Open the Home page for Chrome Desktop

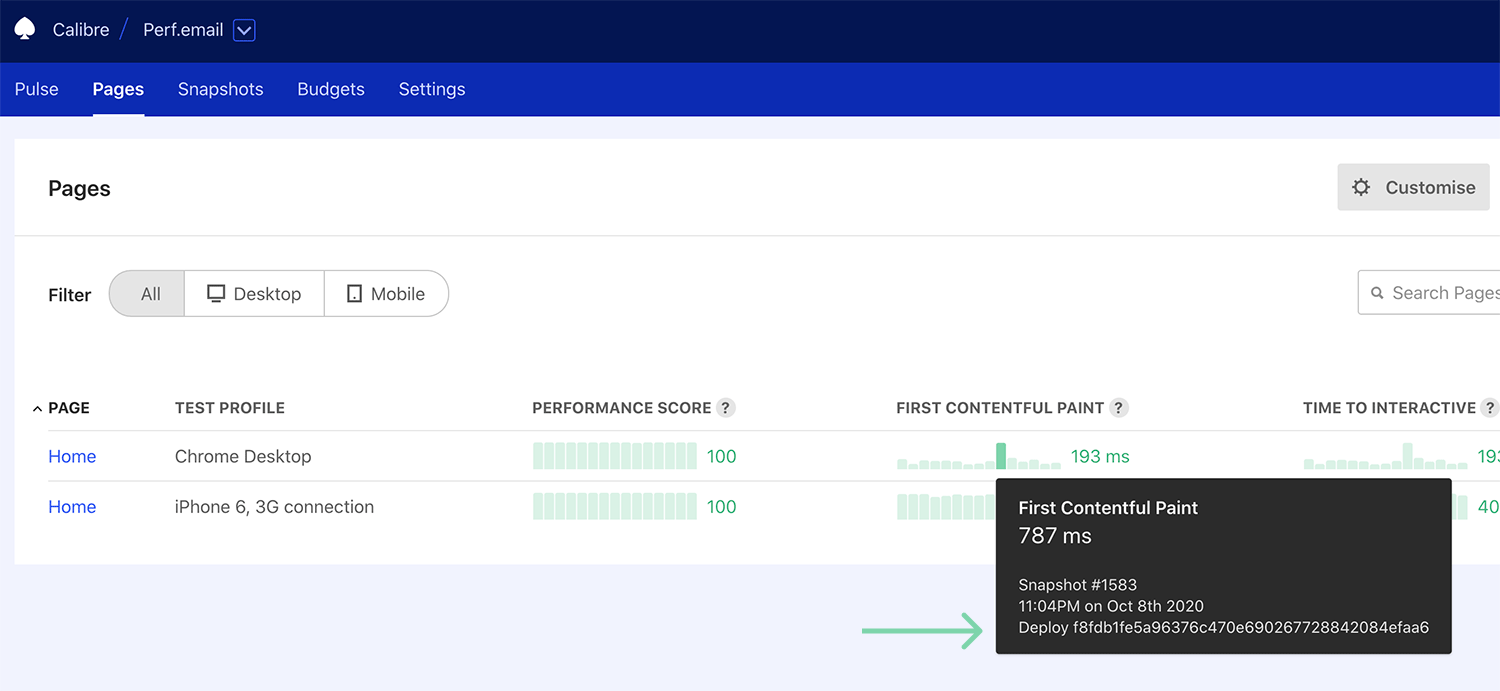point(72,456)
